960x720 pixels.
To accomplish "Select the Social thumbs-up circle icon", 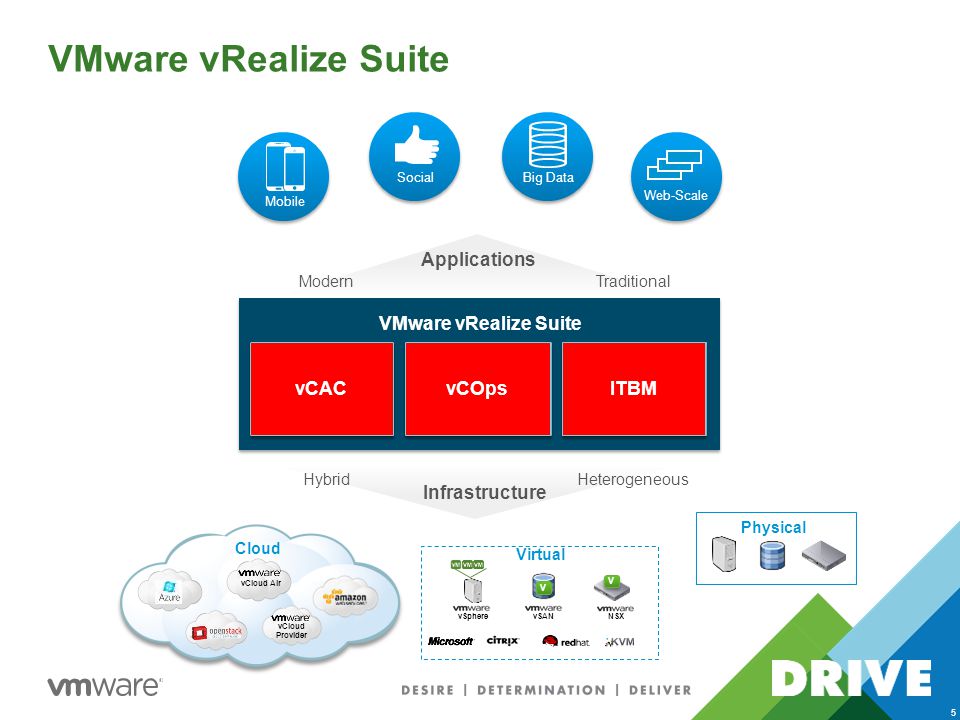I will [414, 156].
